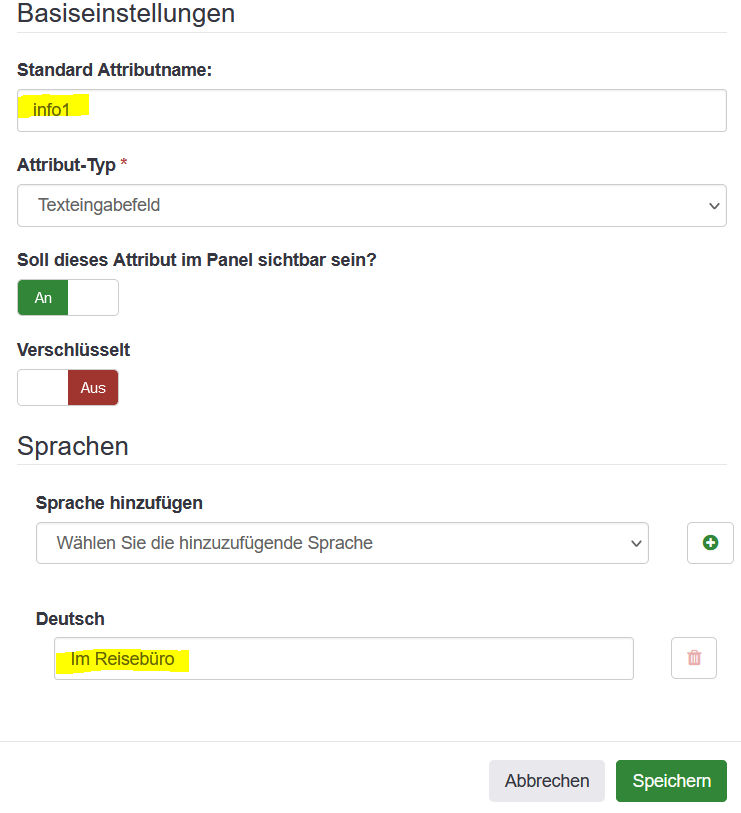741x813 pixels.
Task: Click the green plus icon to add language
Action: (710, 543)
